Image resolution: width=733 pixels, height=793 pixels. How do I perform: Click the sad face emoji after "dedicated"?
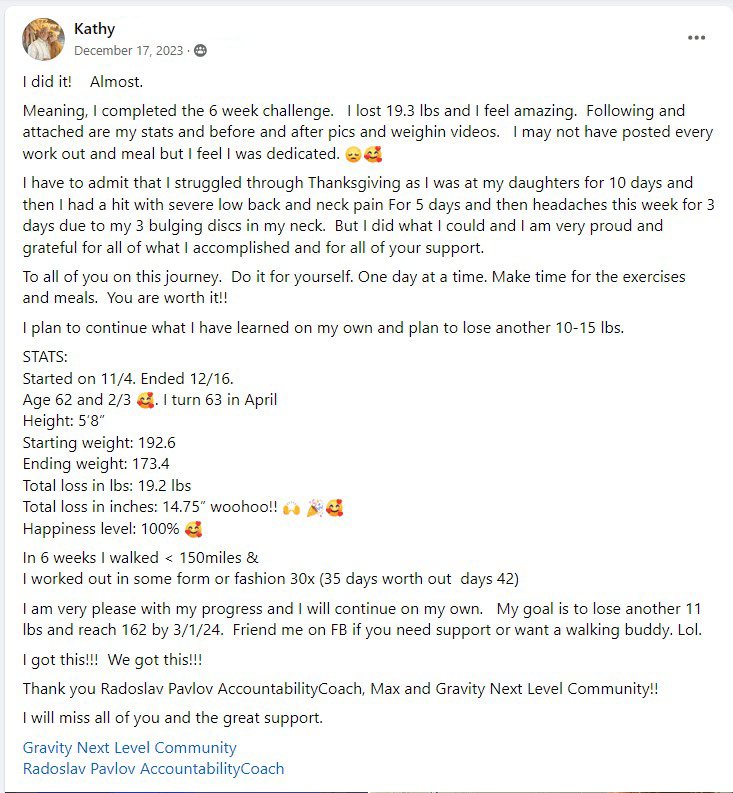351,154
